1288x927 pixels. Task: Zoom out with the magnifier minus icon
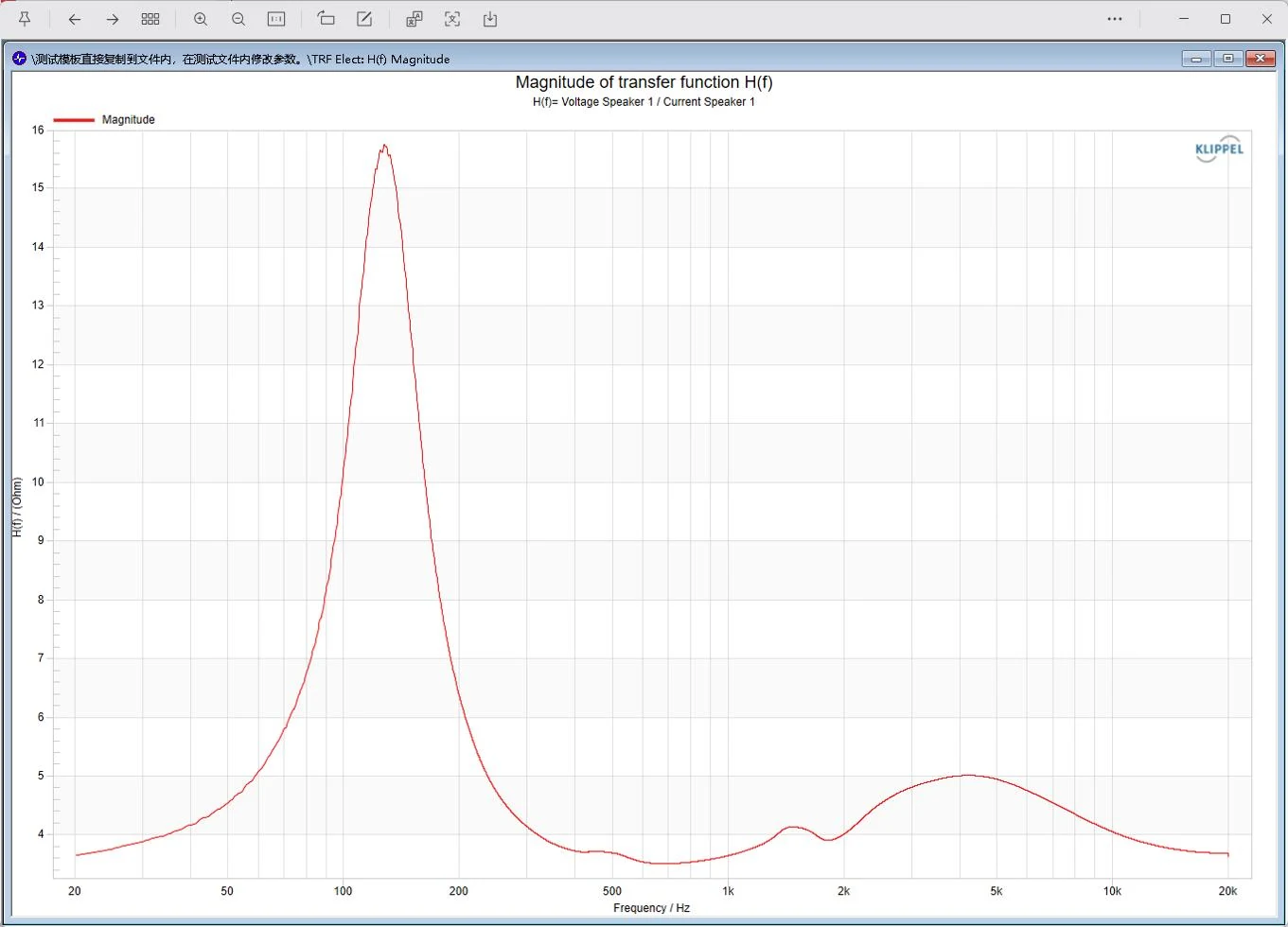[x=238, y=19]
